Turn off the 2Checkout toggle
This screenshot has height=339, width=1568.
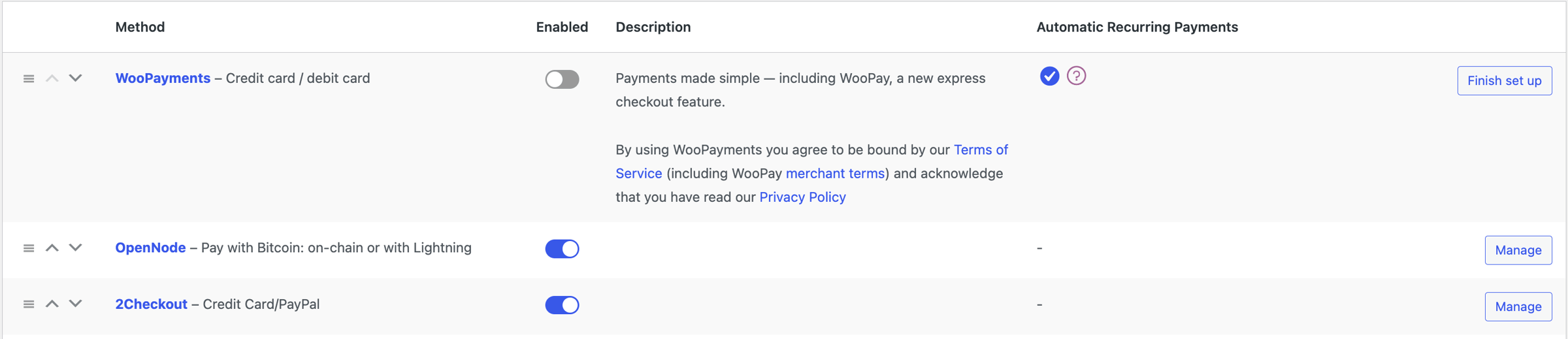click(x=562, y=305)
